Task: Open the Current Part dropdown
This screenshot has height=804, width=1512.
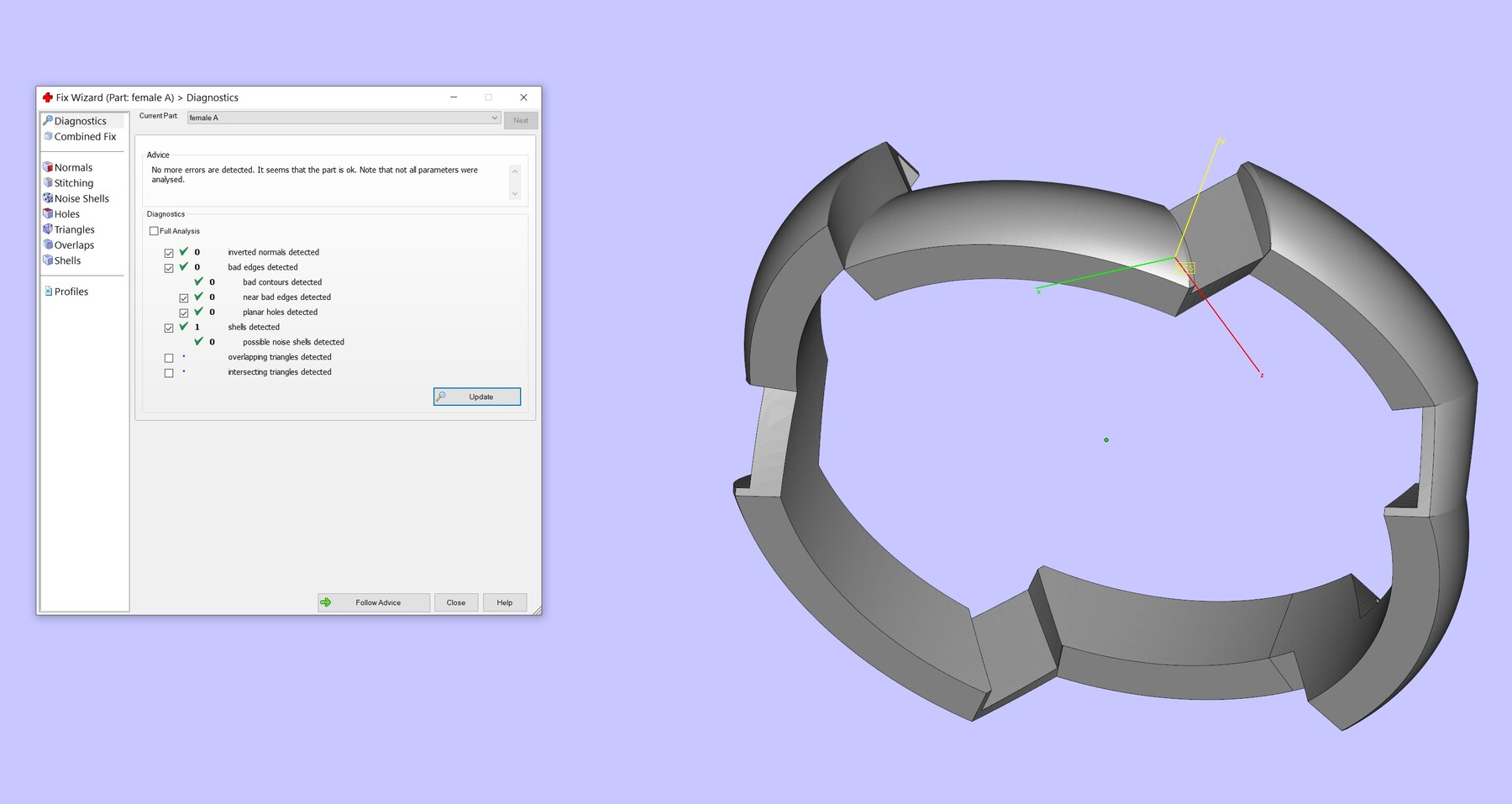Action: pyautogui.click(x=344, y=118)
